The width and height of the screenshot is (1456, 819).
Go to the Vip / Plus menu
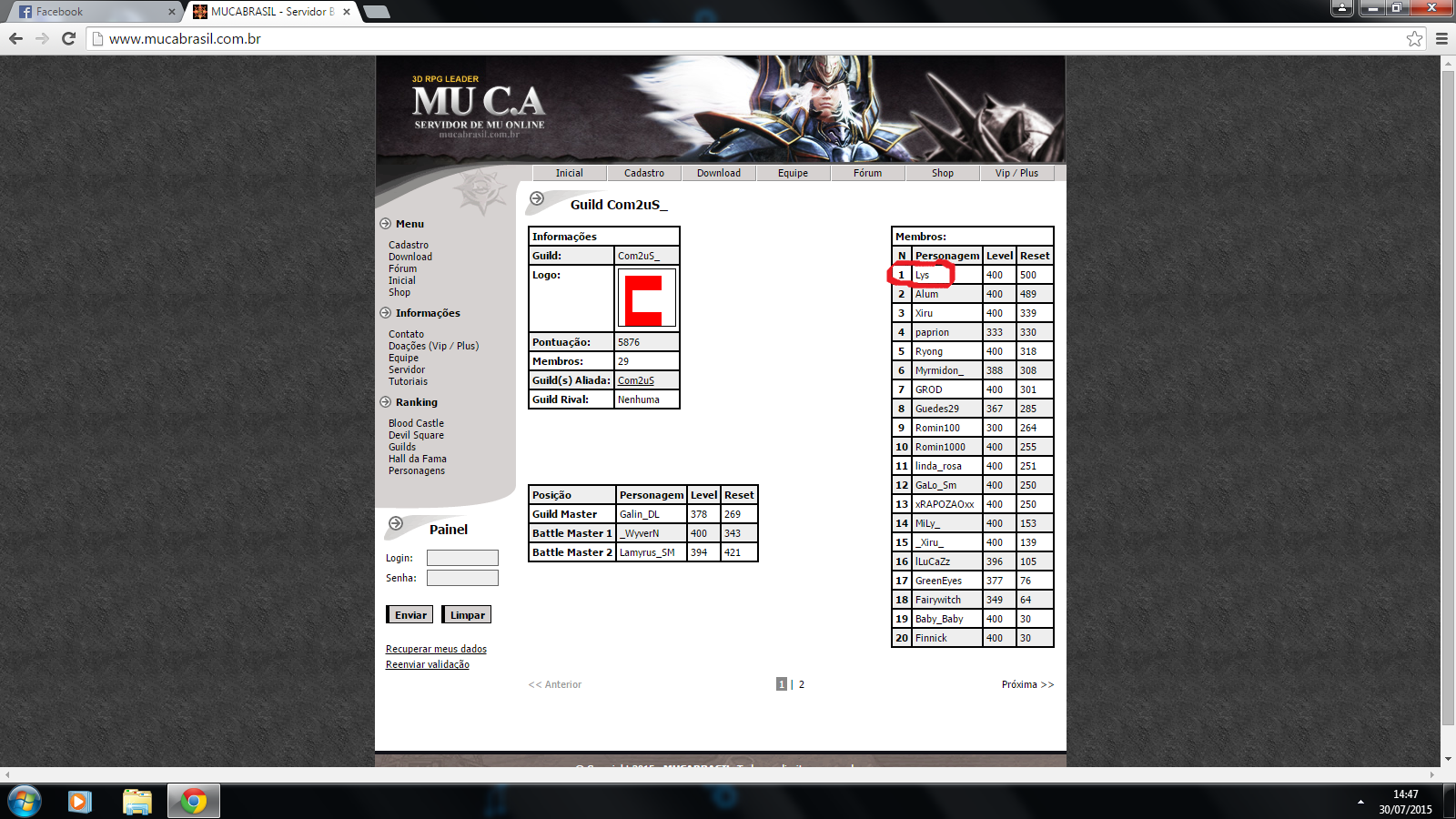pos(1016,173)
